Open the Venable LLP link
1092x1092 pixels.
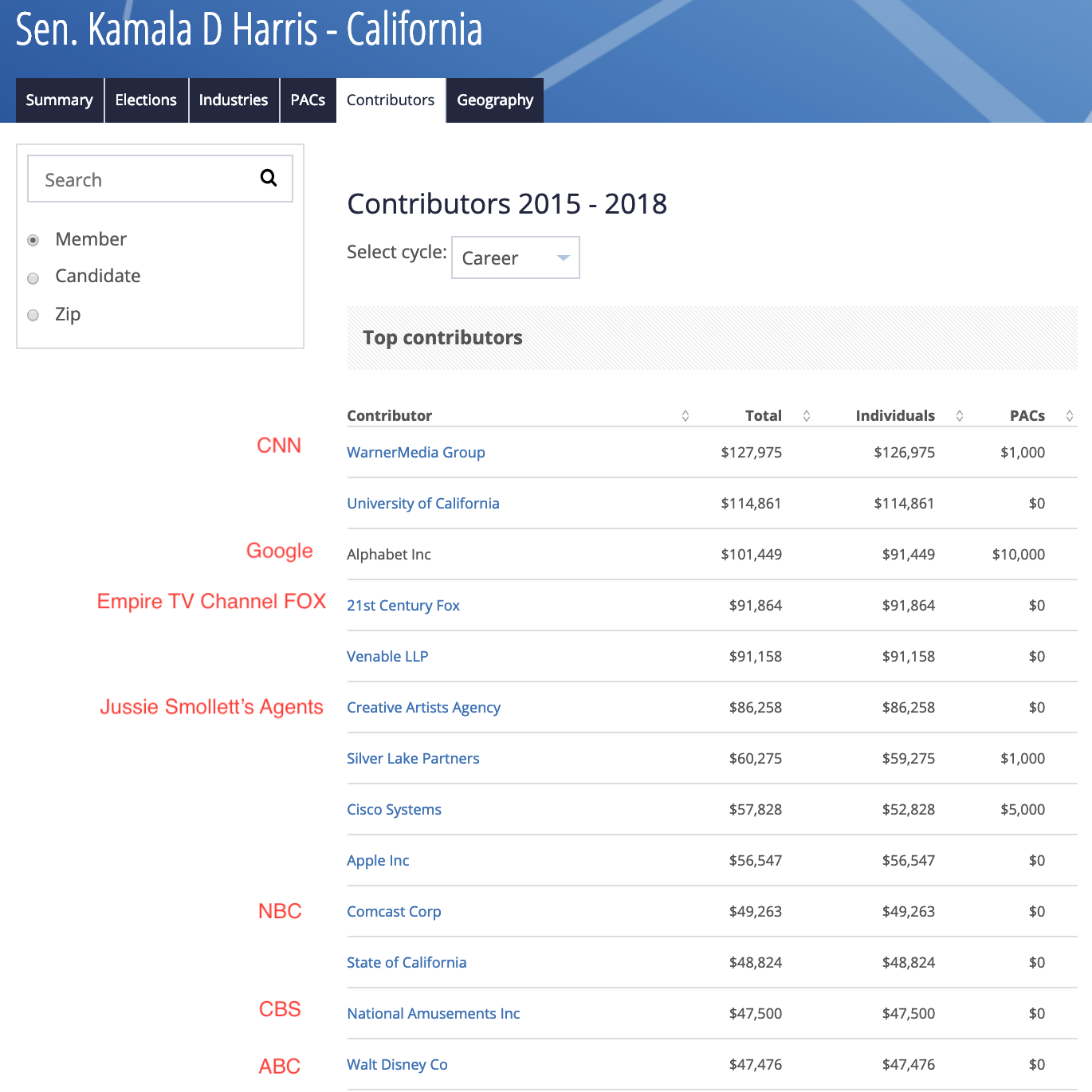(x=387, y=657)
